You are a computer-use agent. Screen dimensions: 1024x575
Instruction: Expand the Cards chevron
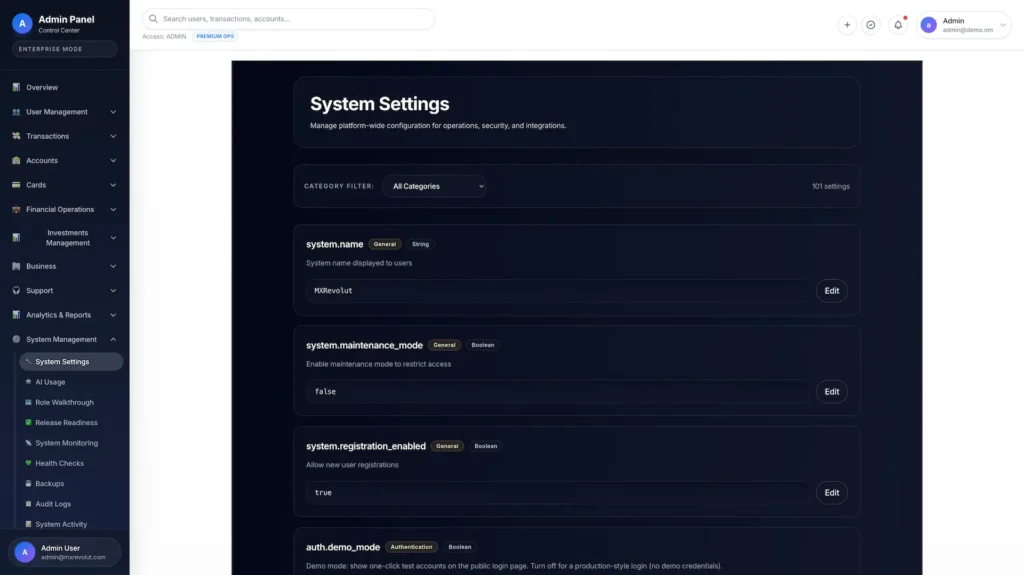pyautogui.click(x=113, y=185)
